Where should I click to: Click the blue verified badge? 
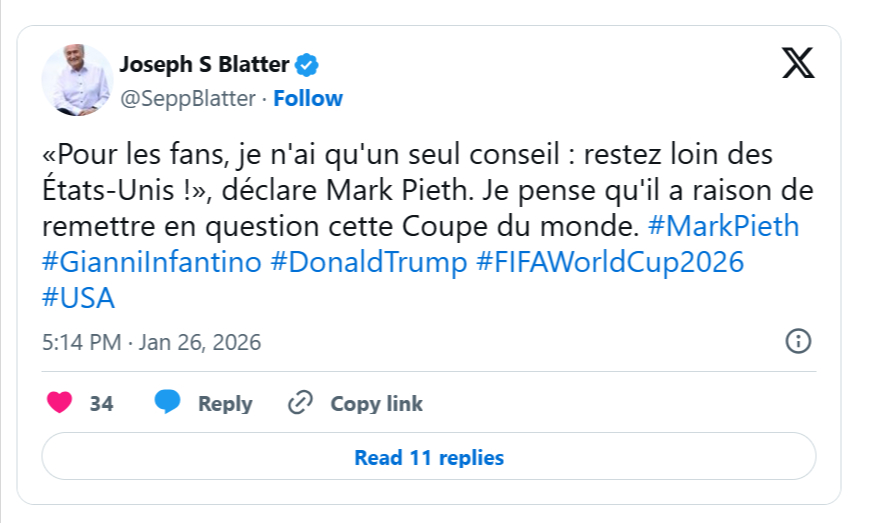307,66
